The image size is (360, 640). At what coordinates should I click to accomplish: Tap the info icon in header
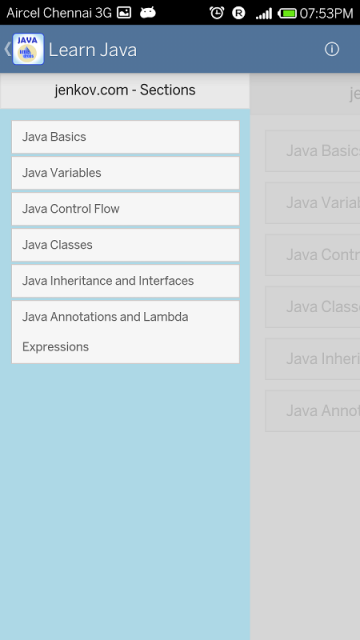(x=331, y=49)
